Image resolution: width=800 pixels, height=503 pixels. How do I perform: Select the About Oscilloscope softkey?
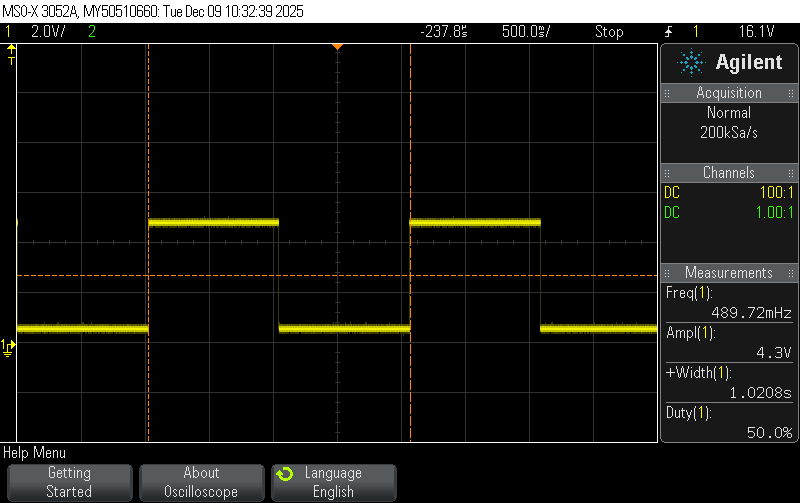(x=202, y=482)
